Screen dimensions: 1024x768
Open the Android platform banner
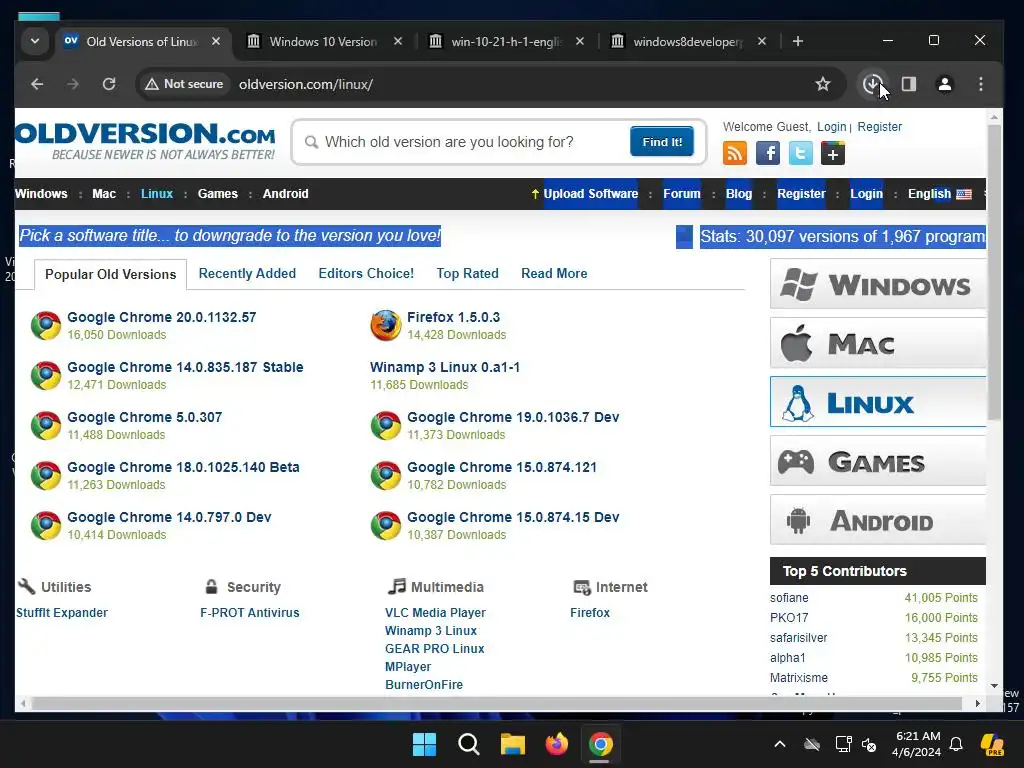point(878,520)
